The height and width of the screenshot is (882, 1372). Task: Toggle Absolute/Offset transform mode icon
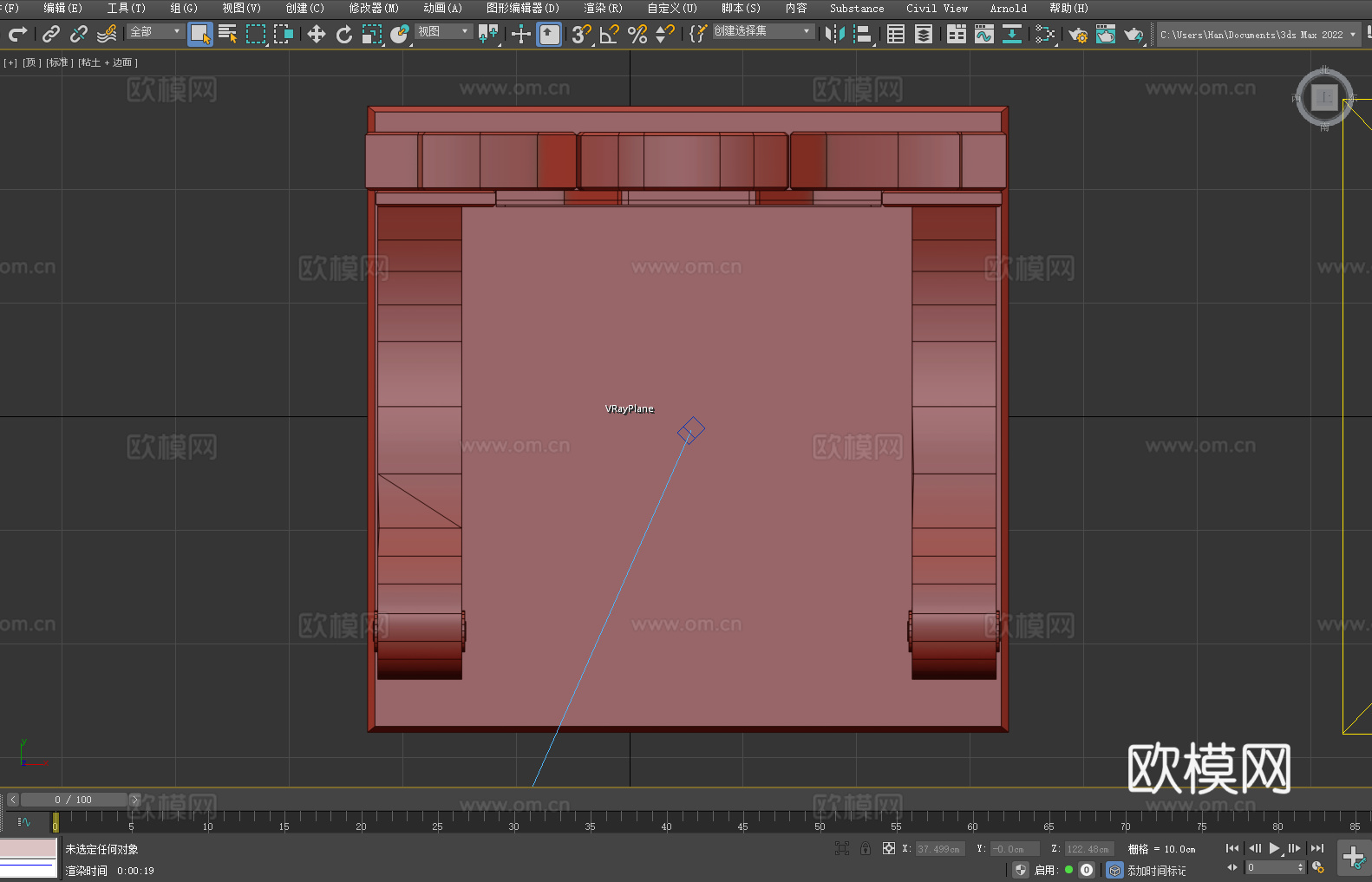(889, 848)
